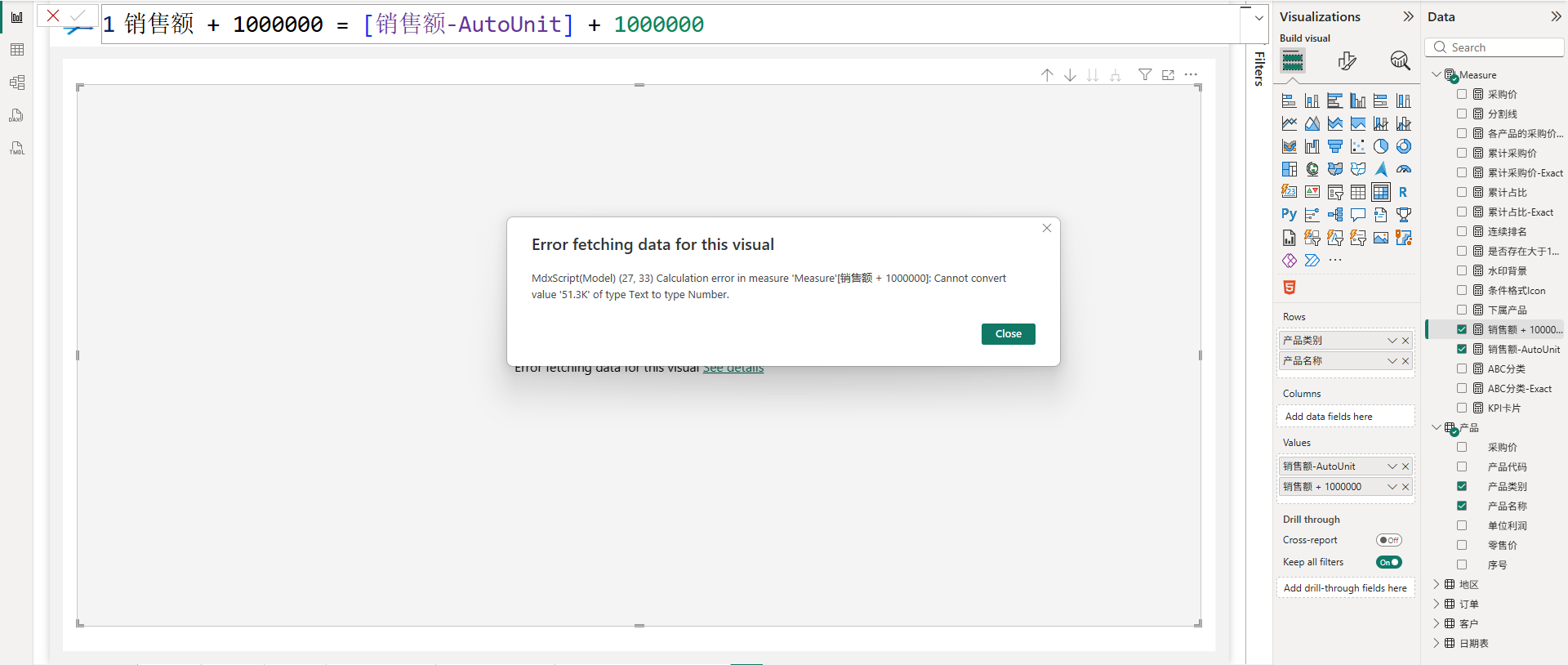Expand the Filters pane

(x=1259, y=69)
